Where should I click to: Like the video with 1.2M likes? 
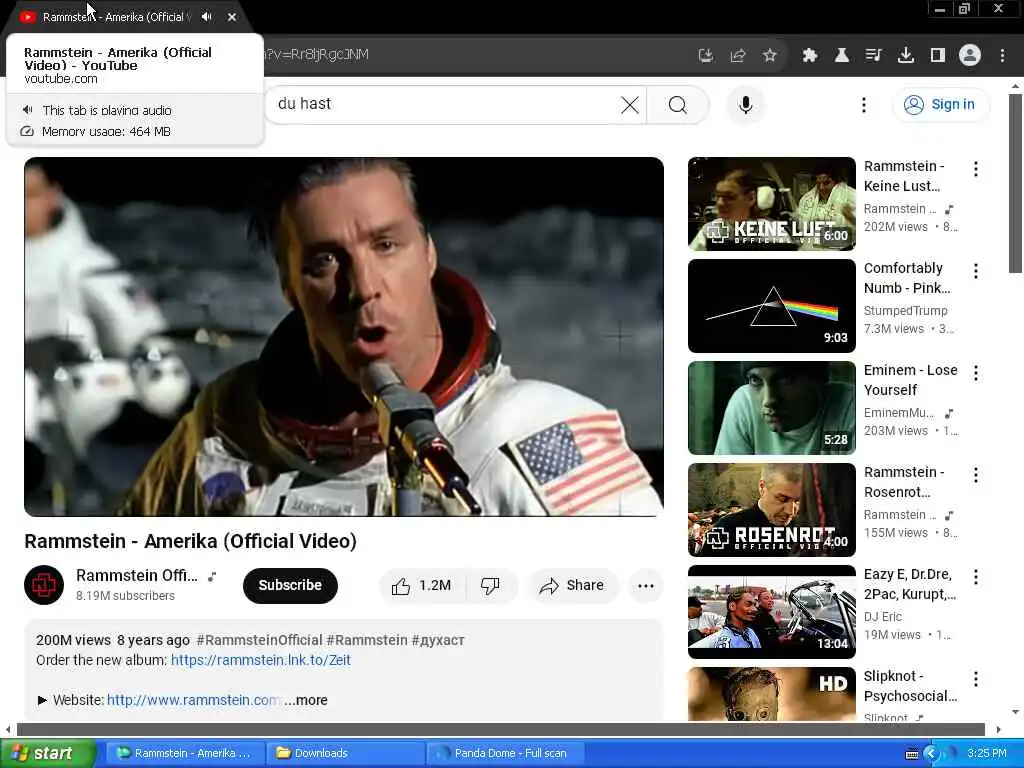[422, 585]
